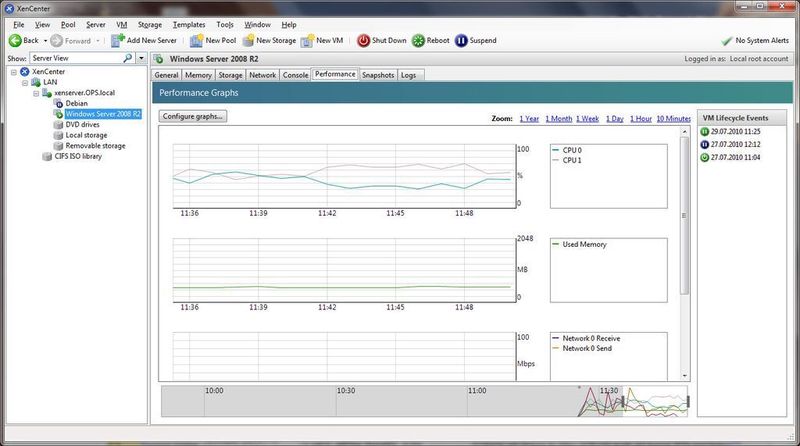Collapse the LAN pool node
The image size is (800, 446).
pyautogui.click(x=24, y=83)
